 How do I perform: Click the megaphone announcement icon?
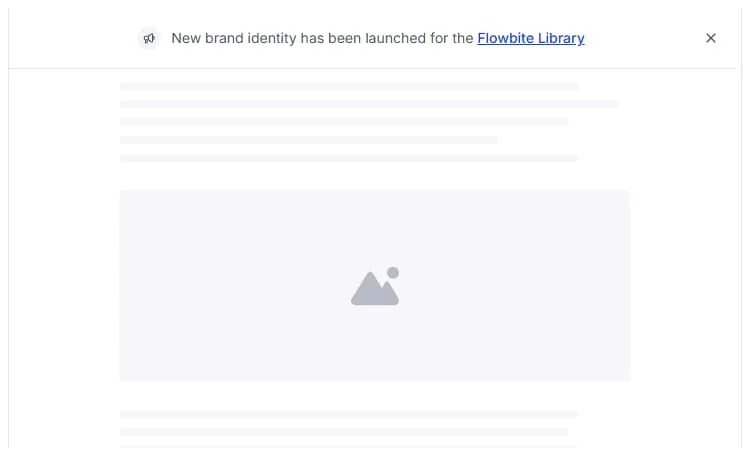click(149, 38)
